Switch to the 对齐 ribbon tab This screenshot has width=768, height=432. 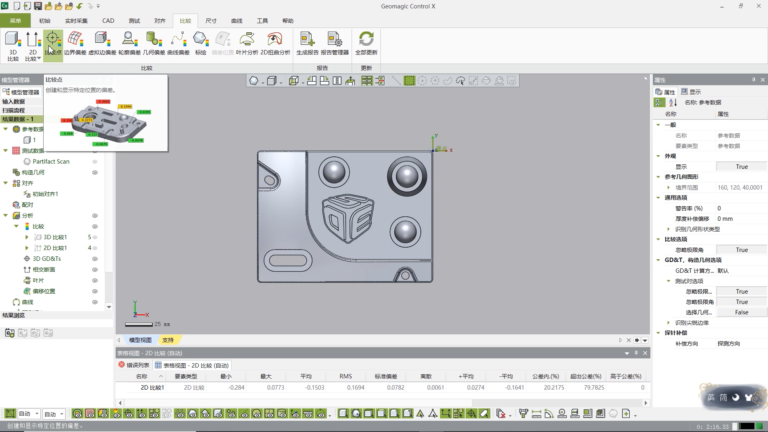tap(160, 21)
